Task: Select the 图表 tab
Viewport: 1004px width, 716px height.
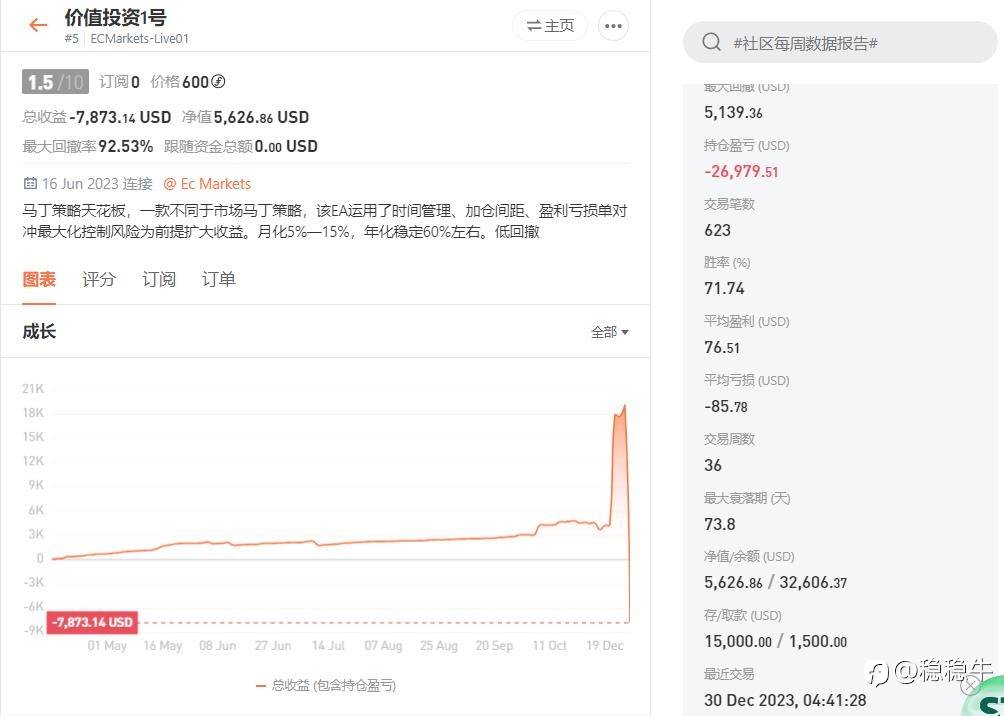Action: (39, 279)
